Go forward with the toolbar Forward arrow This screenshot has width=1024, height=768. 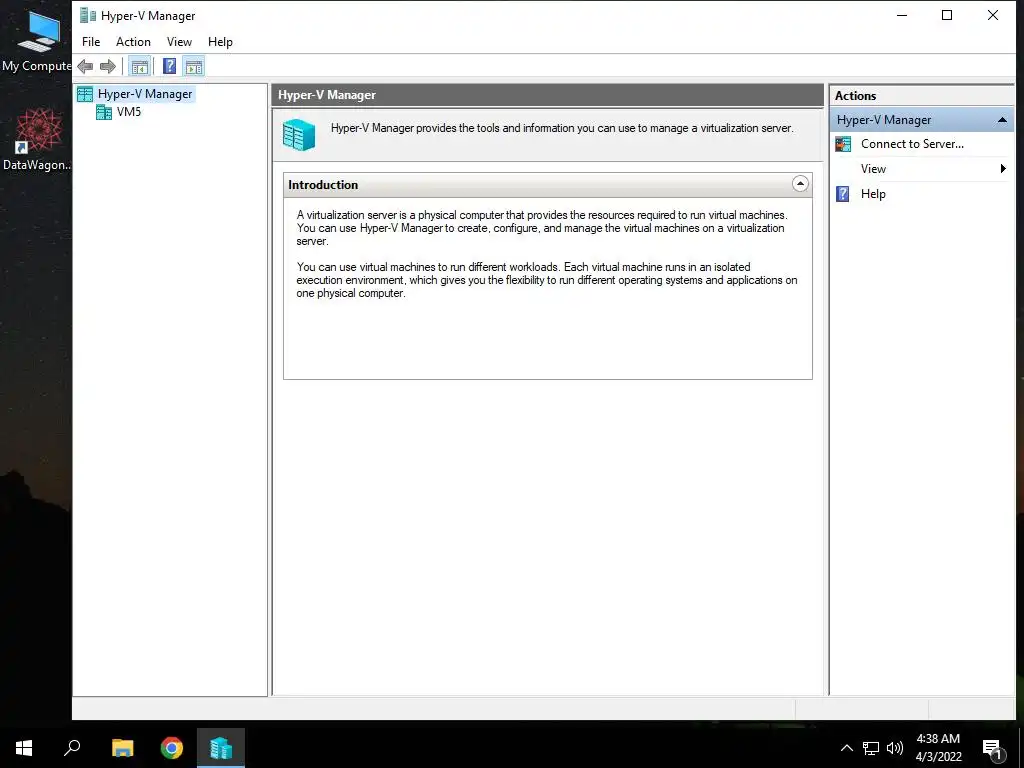[108, 66]
